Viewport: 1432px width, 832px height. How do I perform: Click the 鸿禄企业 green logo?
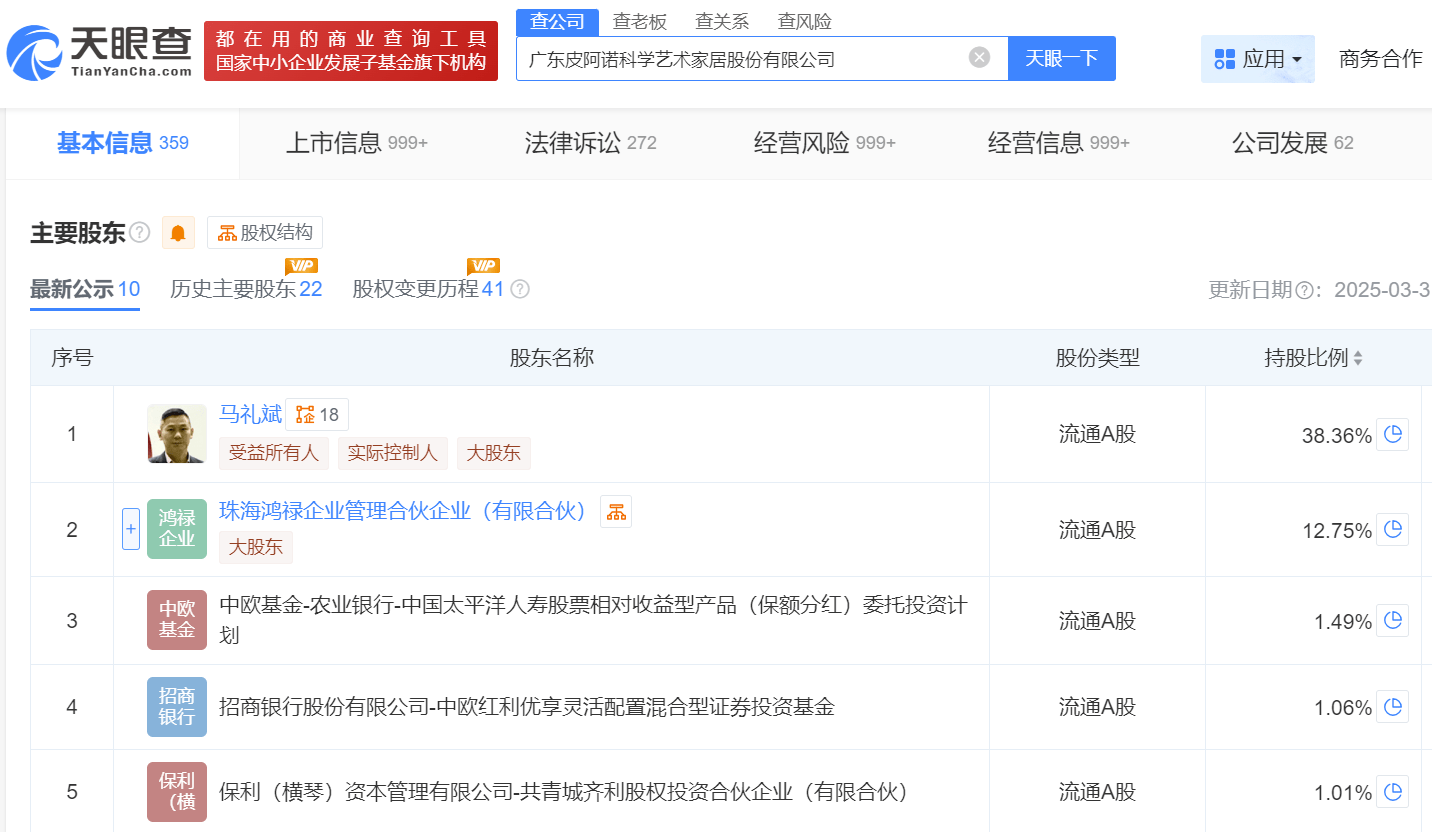177,529
